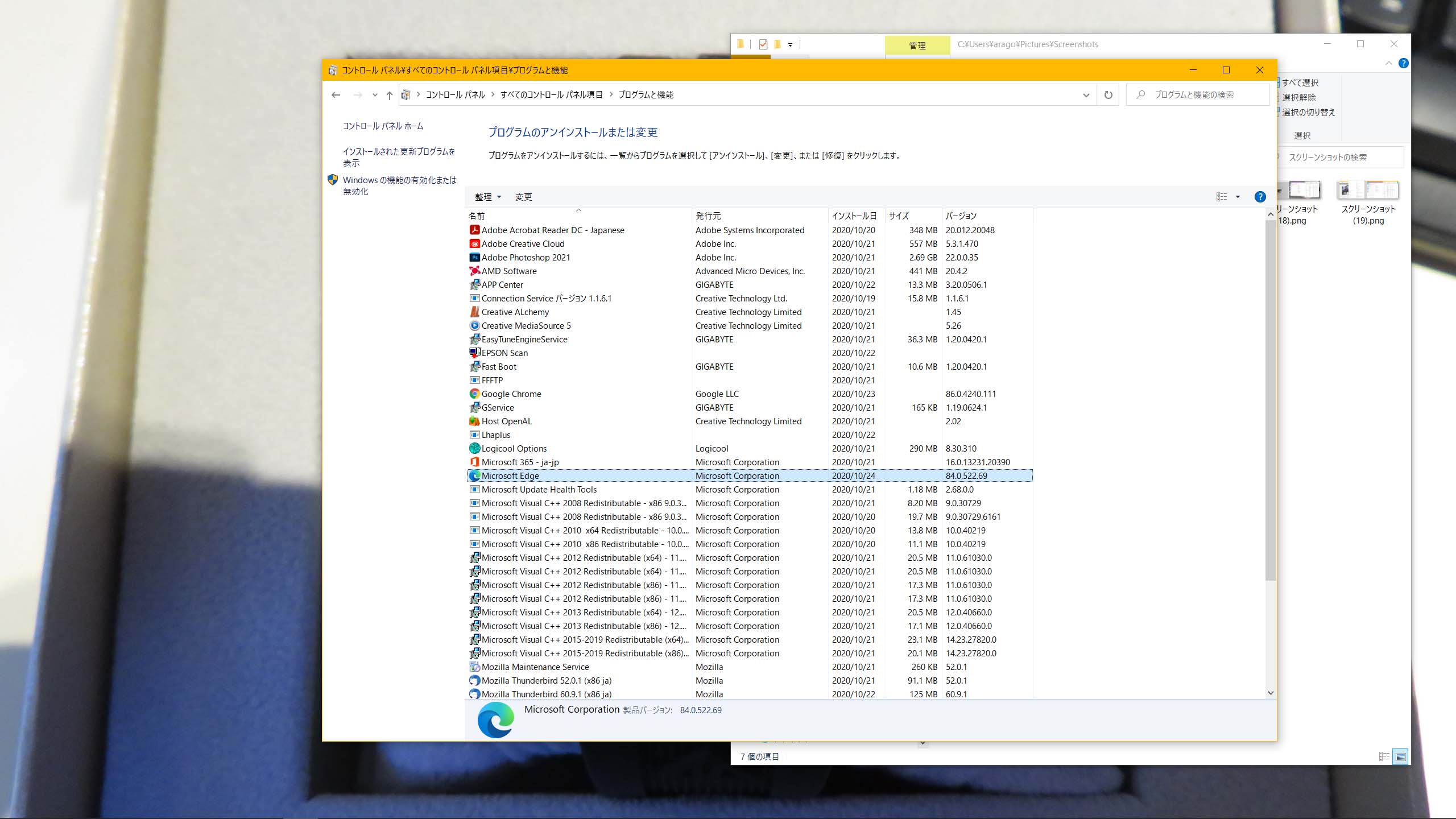1456x819 pixels.
Task: Sort by the バージョン column header
Action: click(987, 216)
